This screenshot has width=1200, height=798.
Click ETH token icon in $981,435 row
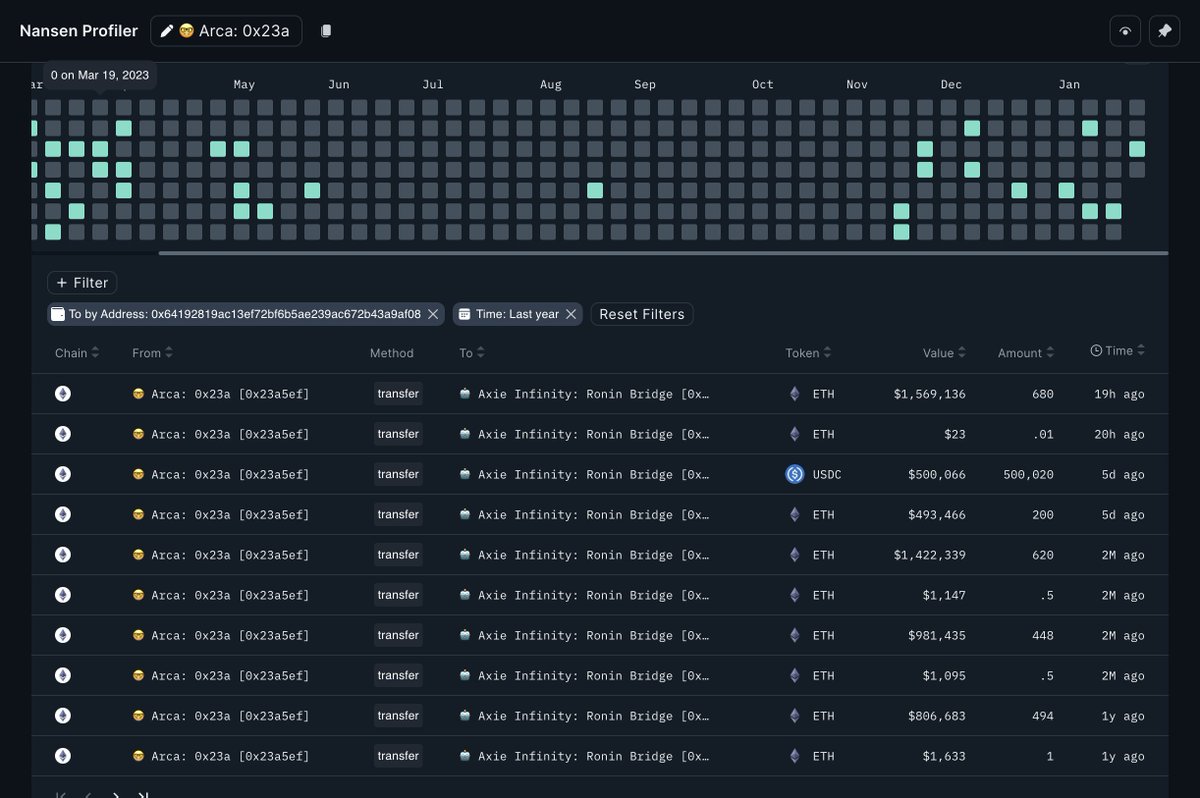(795, 635)
